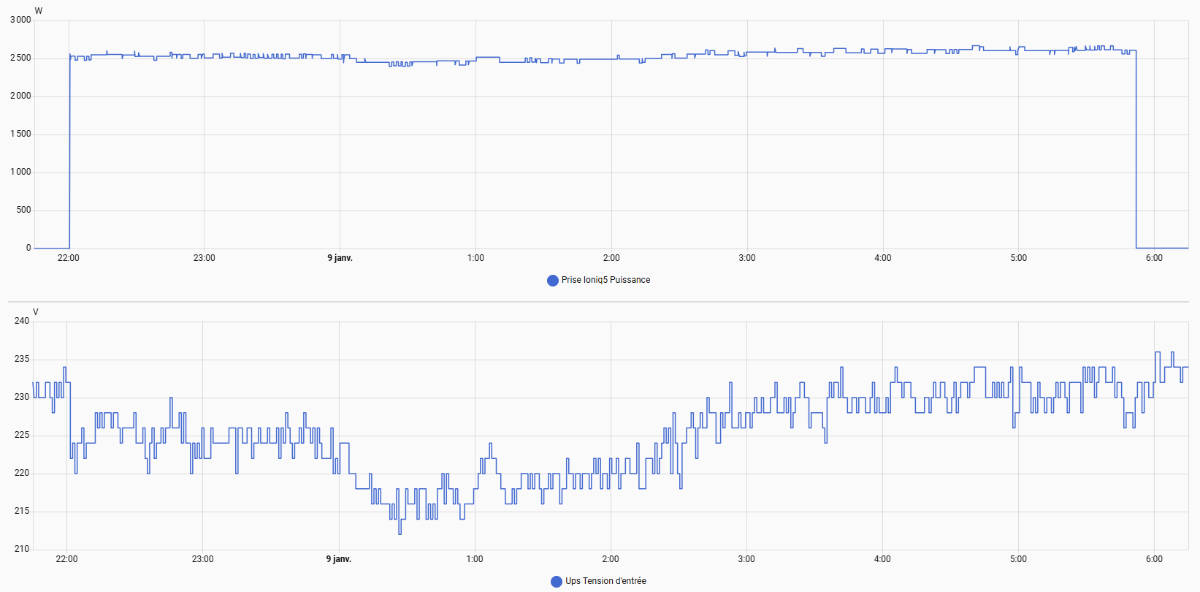Click the blue dot beside Prise Ioniq5 Puissance

click(552, 280)
